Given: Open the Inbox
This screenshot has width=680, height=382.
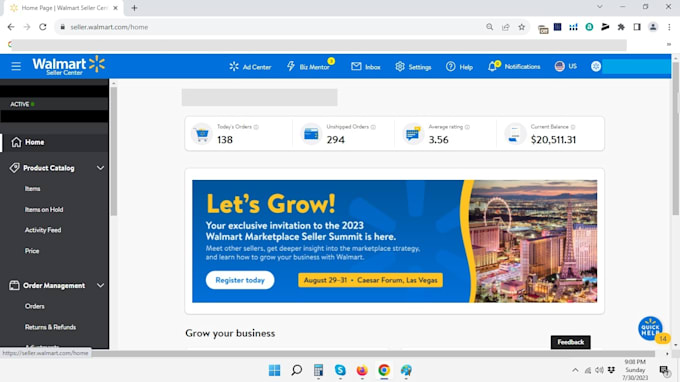Looking at the screenshot, I should tap(366, 67).
